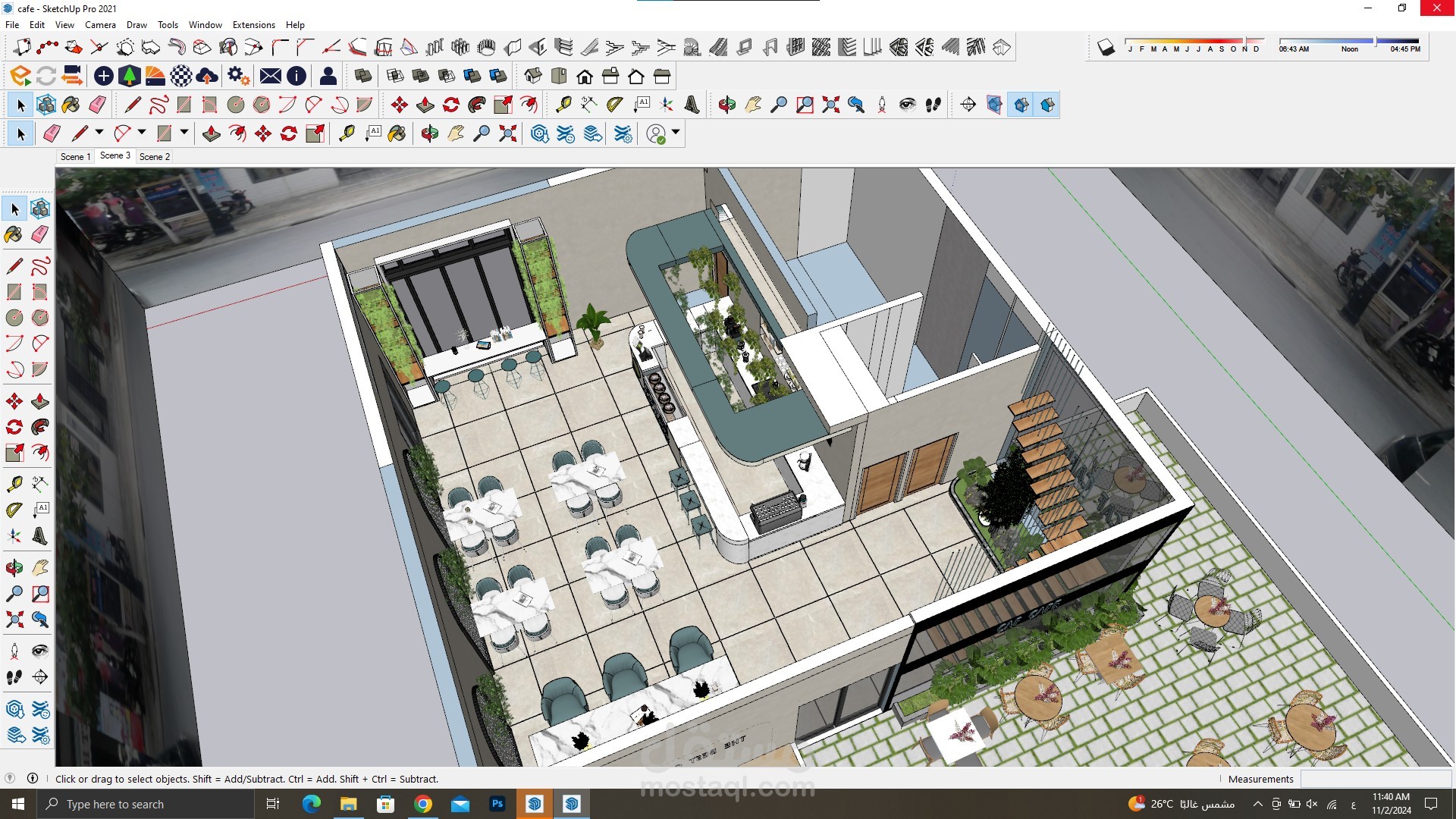Open the Enscape account person icon

[x=328, y=76]
